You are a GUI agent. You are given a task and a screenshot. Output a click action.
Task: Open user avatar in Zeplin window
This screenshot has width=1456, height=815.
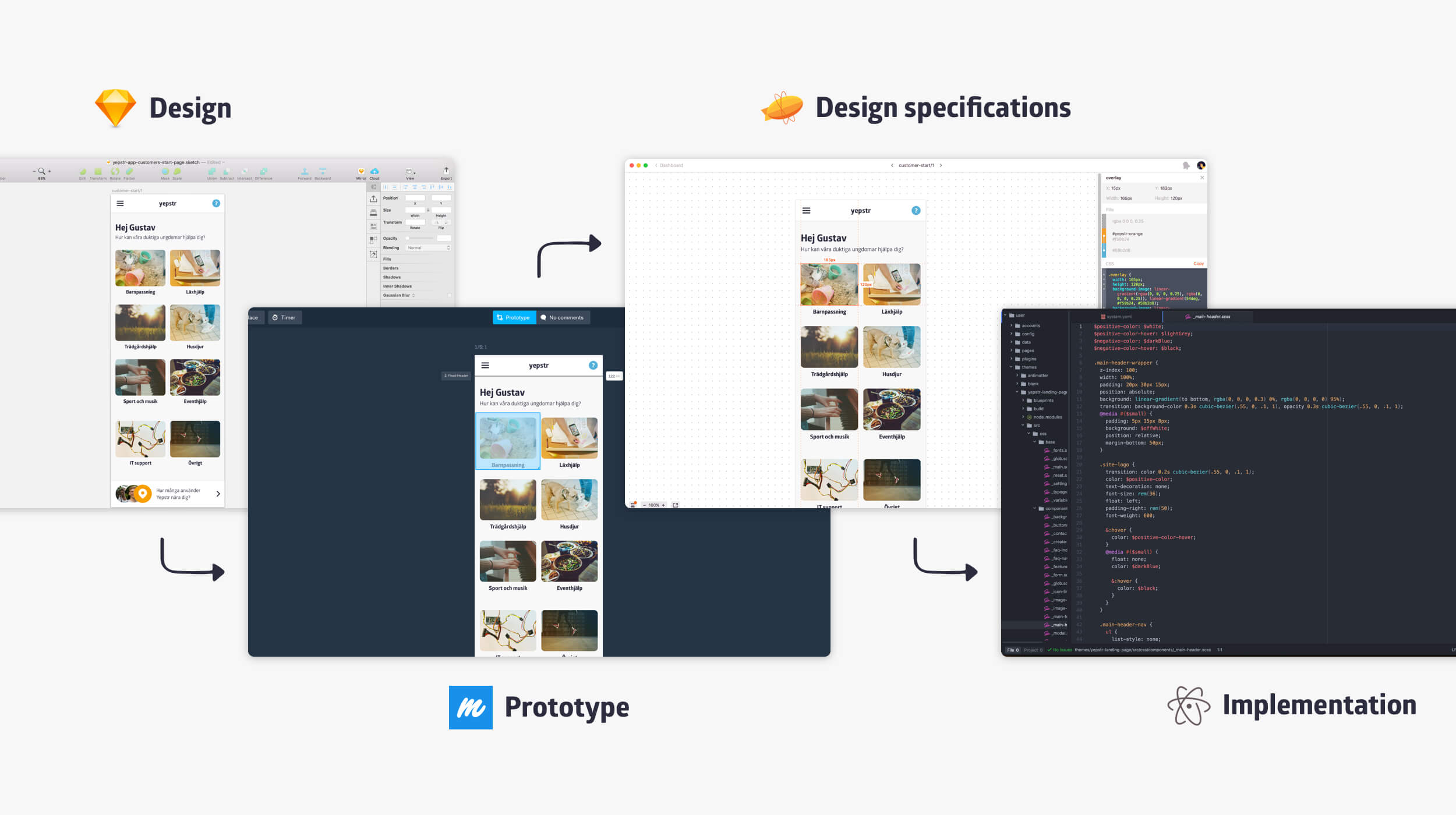[x=1201, y=165]
